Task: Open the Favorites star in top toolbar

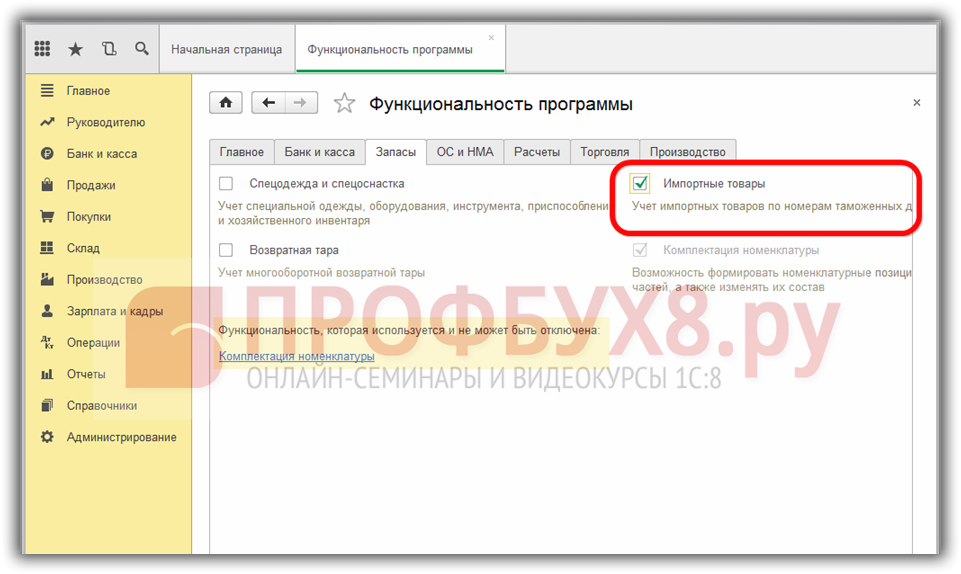Action: 75,49
